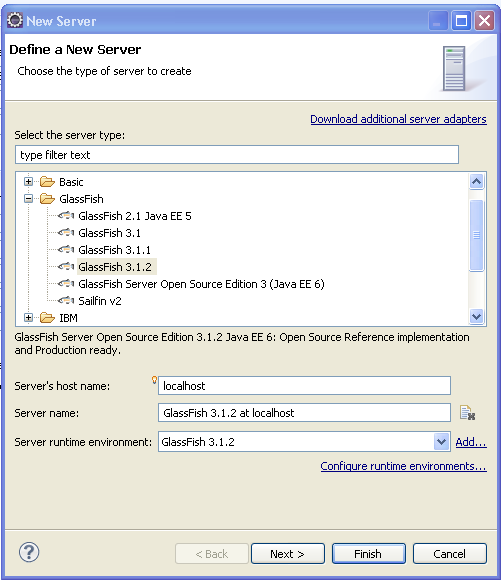Expand the IBM server category
The width and height of the screenshot is (501, 580).
click(x=28, y=318)
